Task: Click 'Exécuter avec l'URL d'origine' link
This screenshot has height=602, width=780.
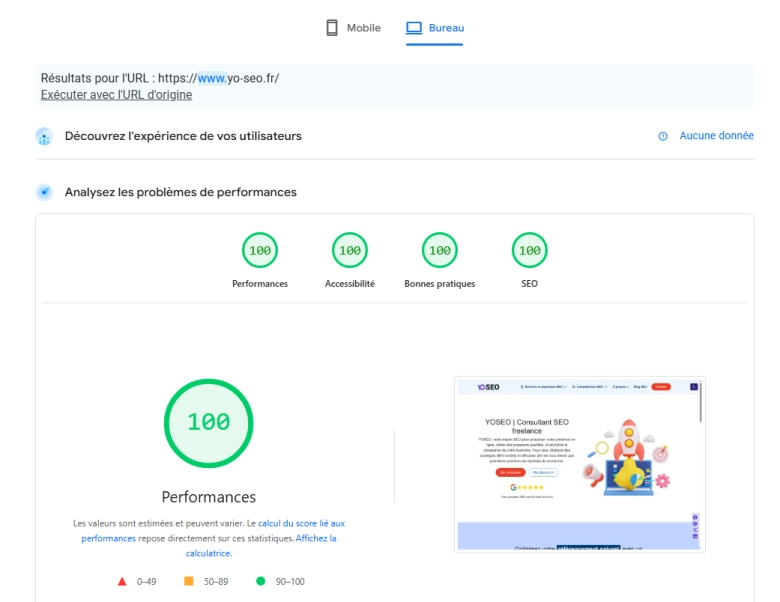Action: pos(116,95)
